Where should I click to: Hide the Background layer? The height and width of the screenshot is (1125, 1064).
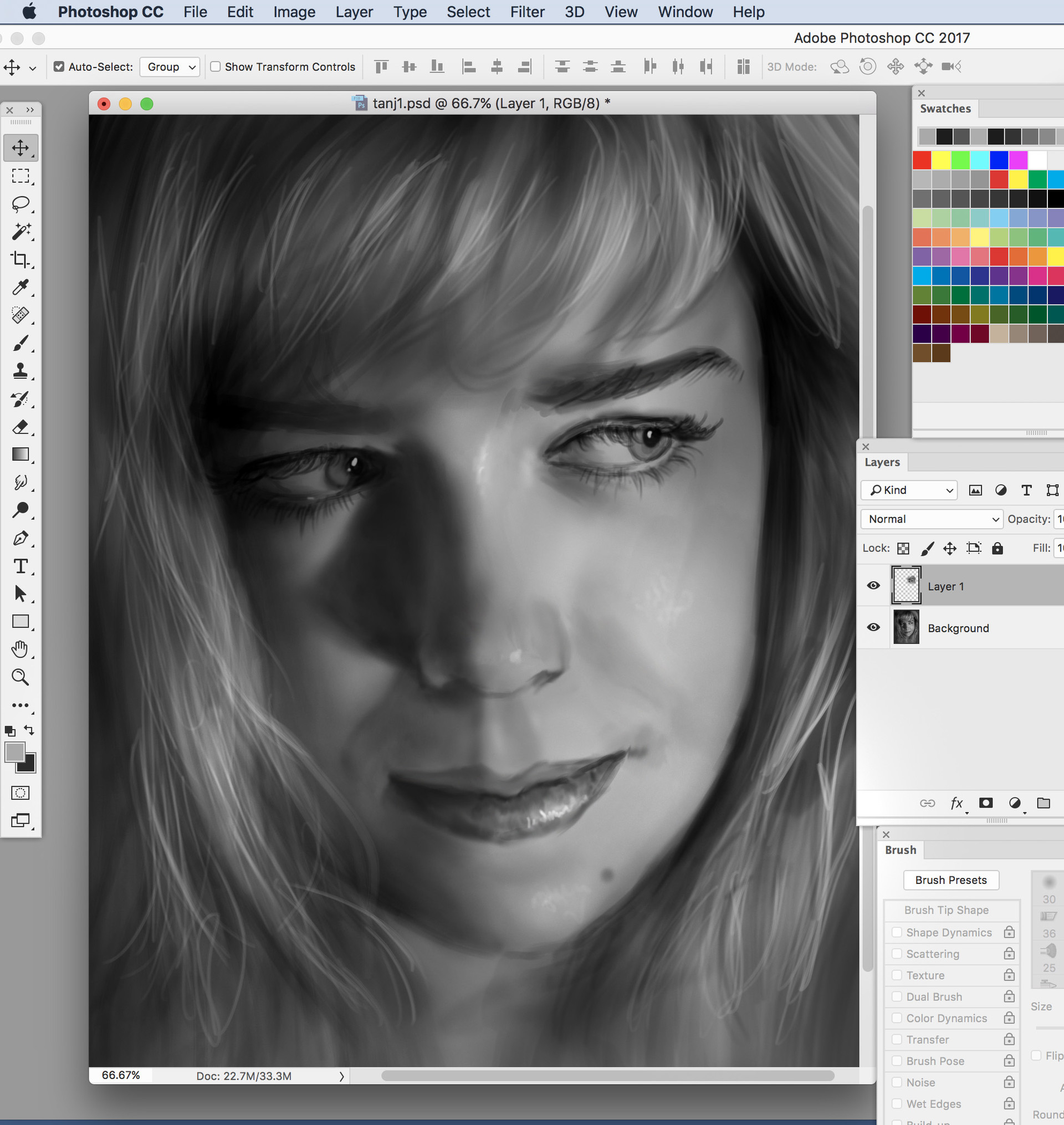(873, 627)
